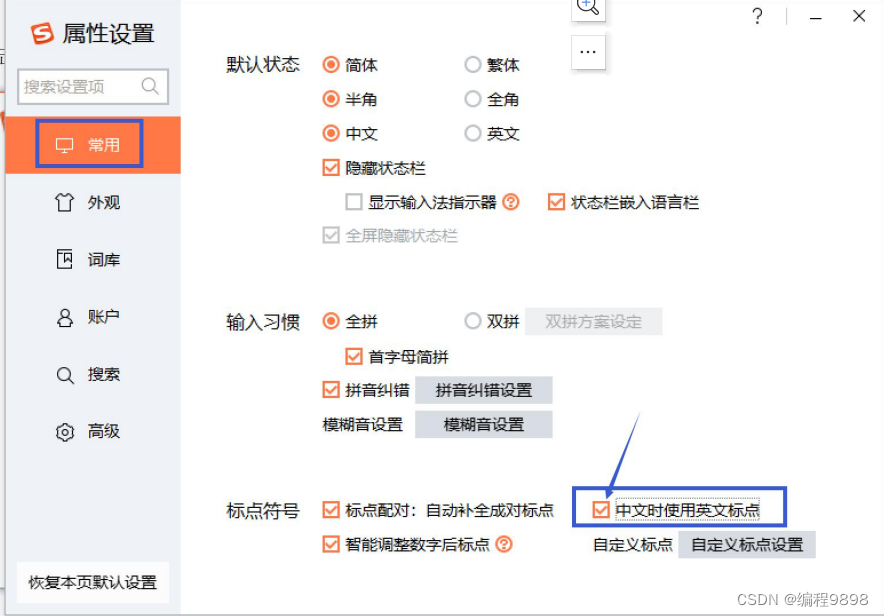Open help via the question mark icon
This screenshot has height=616, width=884.
pyautogui.click(x=757, y=16)
